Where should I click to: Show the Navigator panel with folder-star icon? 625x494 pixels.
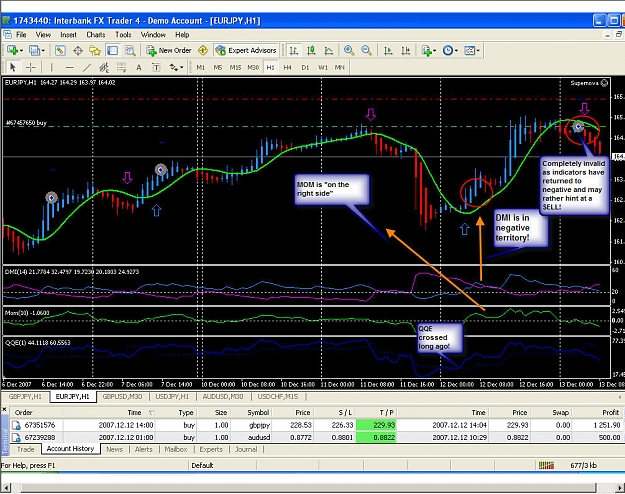click(x=95, y=51)
